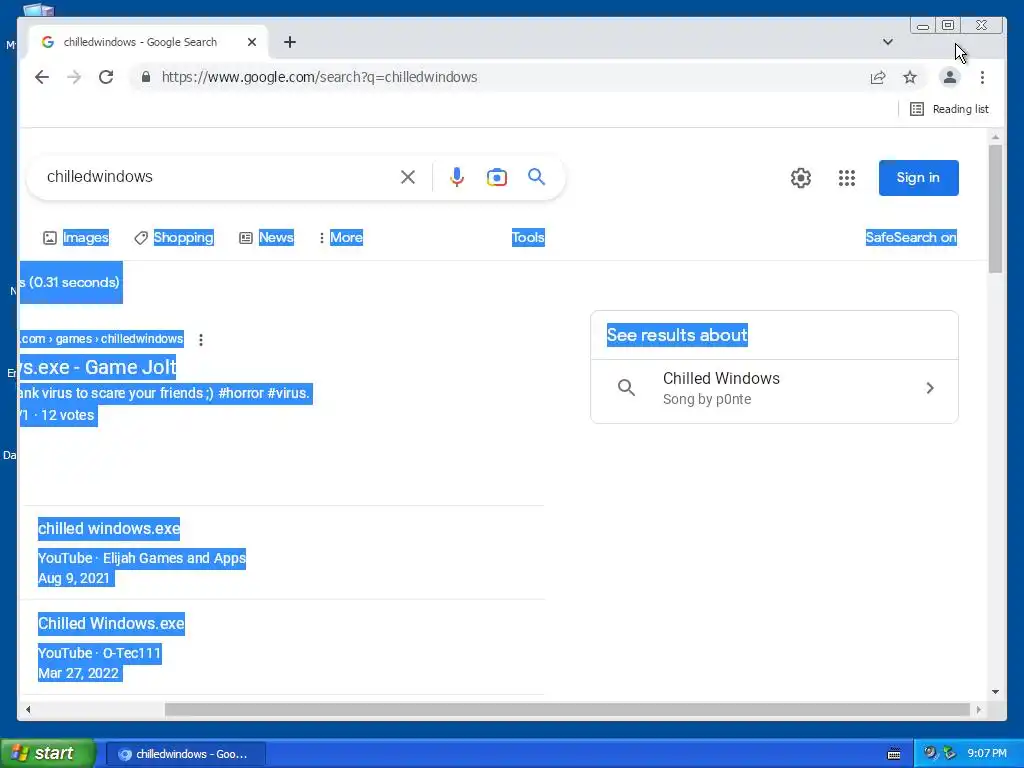Click the padlock site info icon
This screenshot has width=1024, height=768.
(x=146, y=77)
